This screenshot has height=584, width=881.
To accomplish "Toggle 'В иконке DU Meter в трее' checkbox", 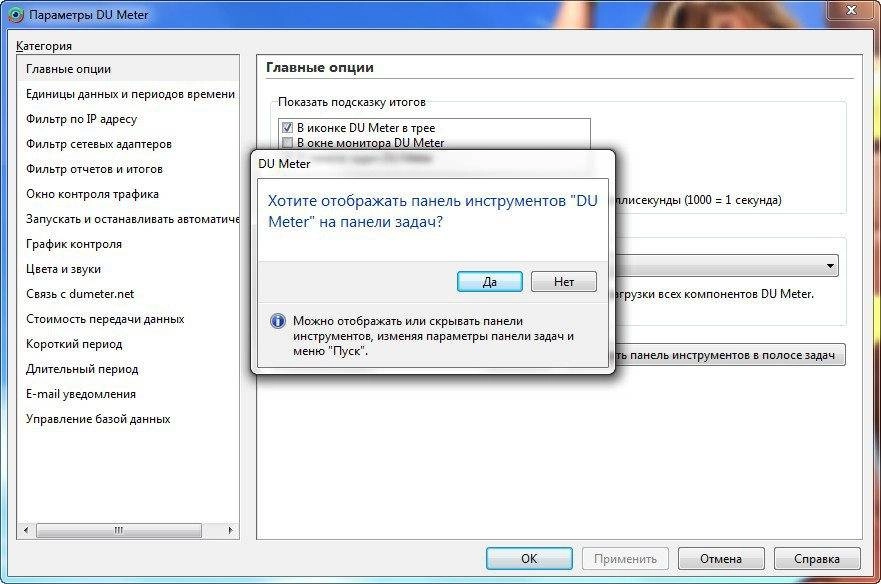I will tap(287, 128).
